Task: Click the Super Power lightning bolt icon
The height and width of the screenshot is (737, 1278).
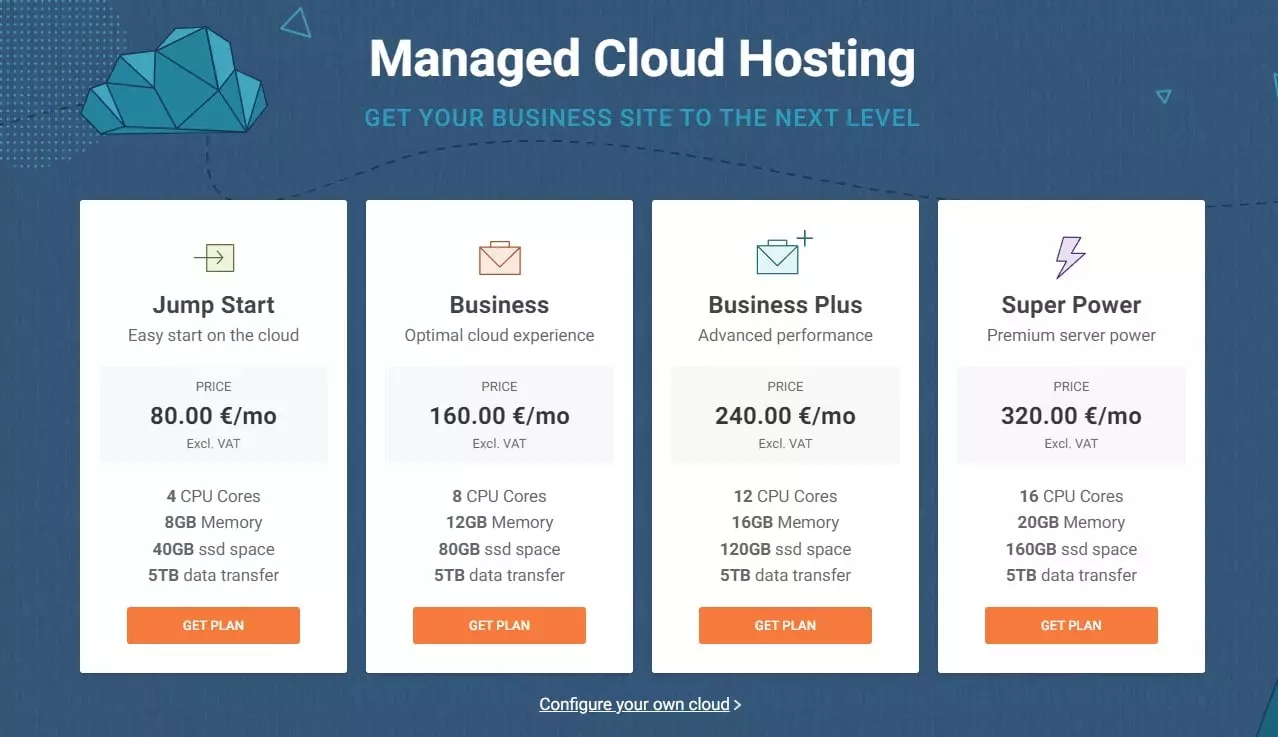Action: 1070,257
